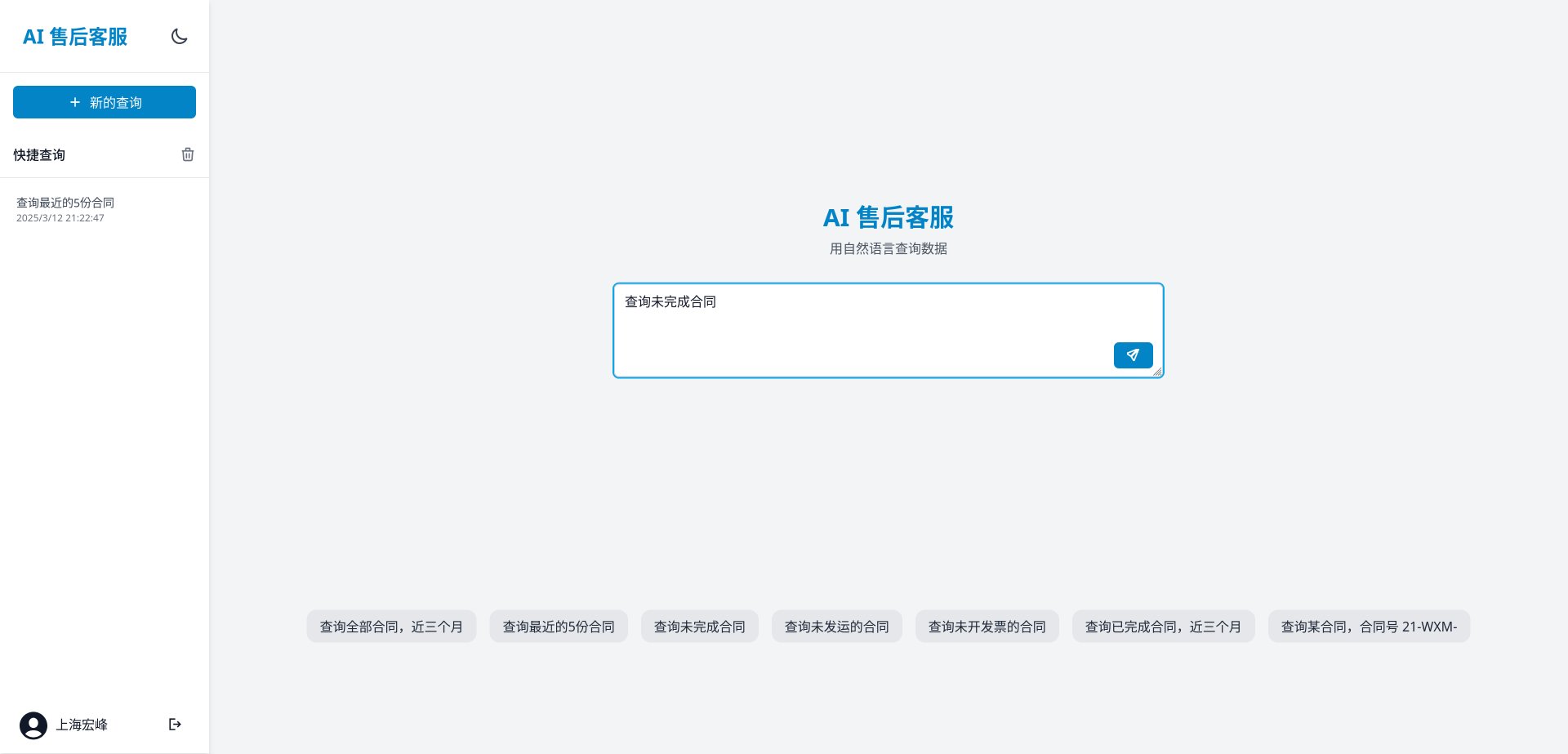Click the plus icon on 新的查询 button
Image resolution: width=1568 pixels, height=754 pixels.
point(73,102)
